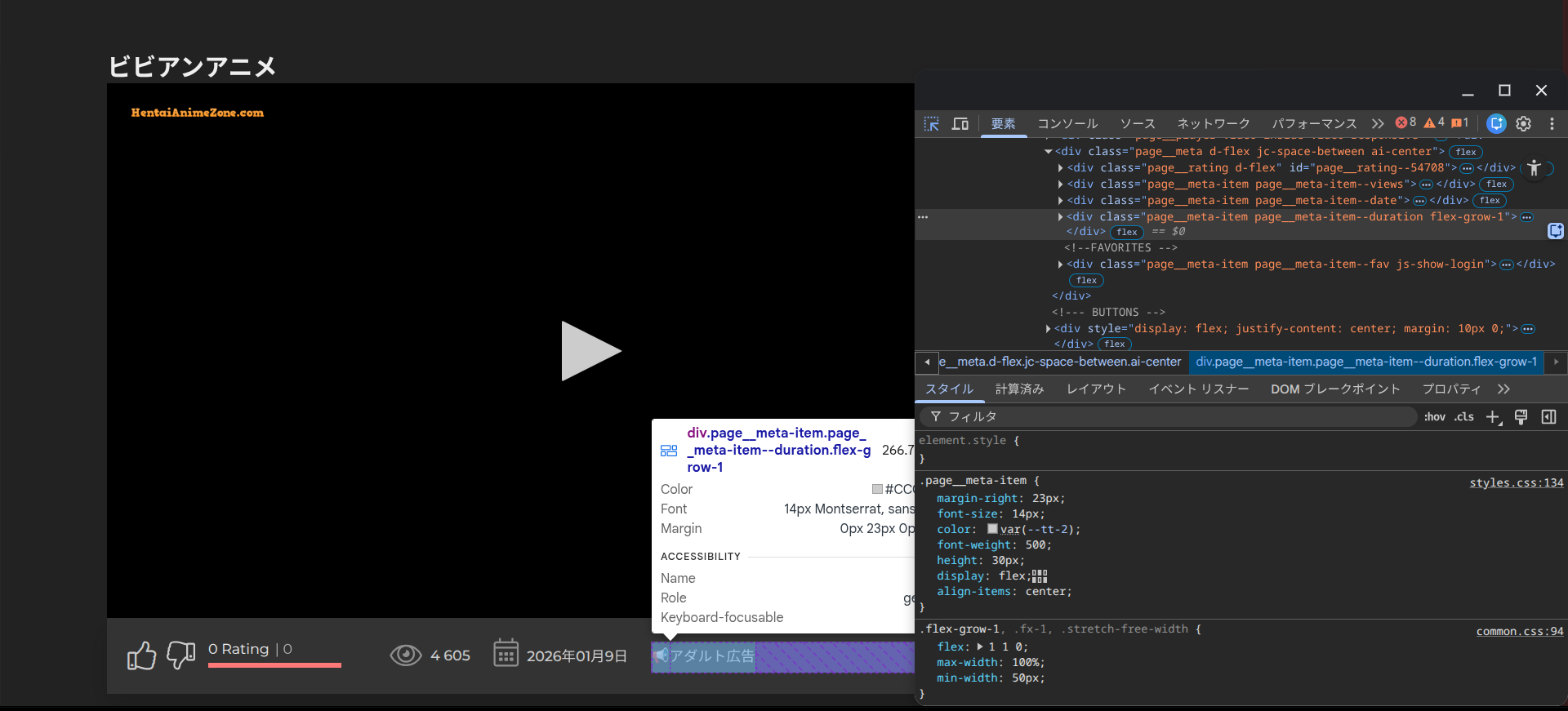The image size is (1568, 711).
Task: Toggle the device toolbar icon
Action: point(960,124)
